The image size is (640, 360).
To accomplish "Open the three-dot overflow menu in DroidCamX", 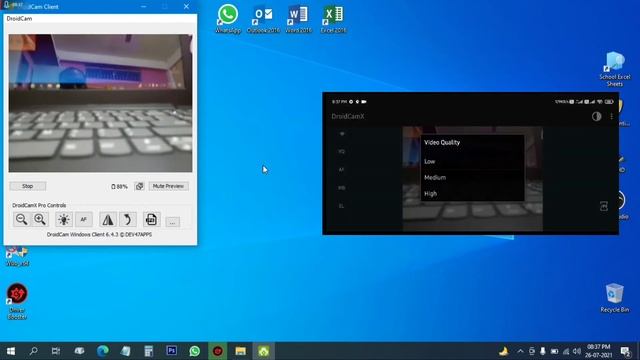I will coord(611,116).
